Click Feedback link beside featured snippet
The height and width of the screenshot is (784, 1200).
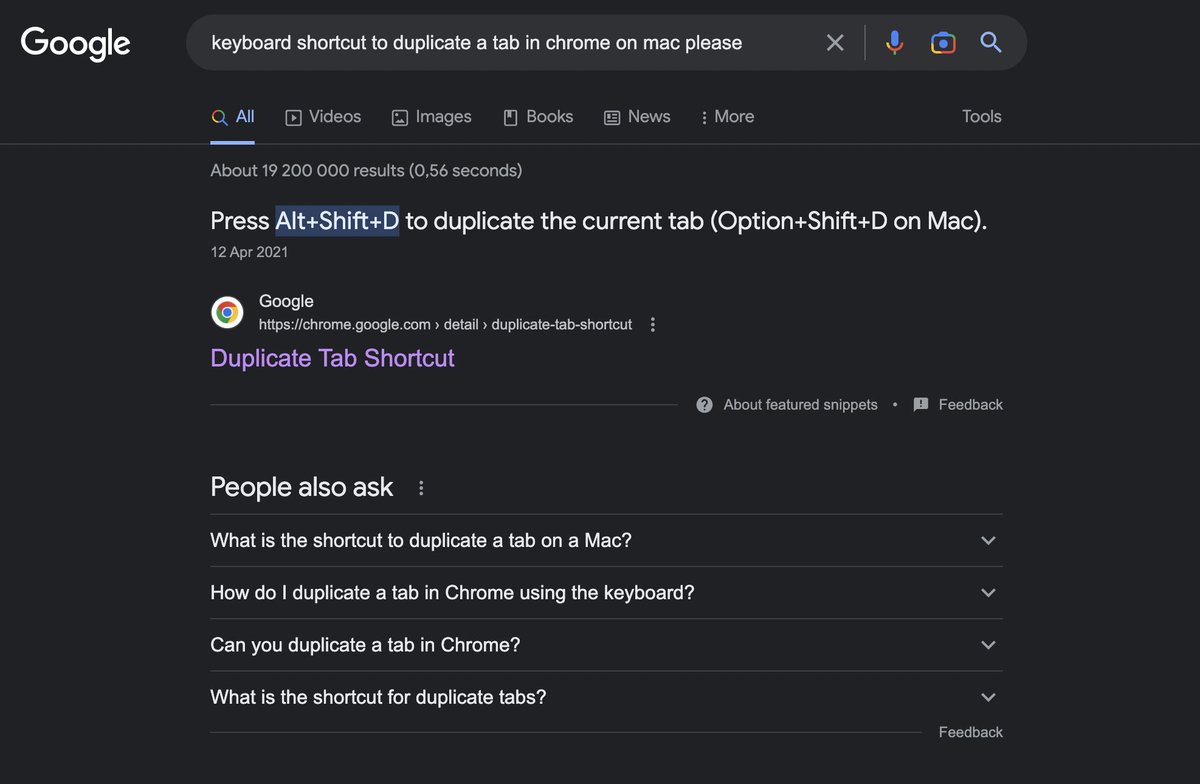click(970, 405)
